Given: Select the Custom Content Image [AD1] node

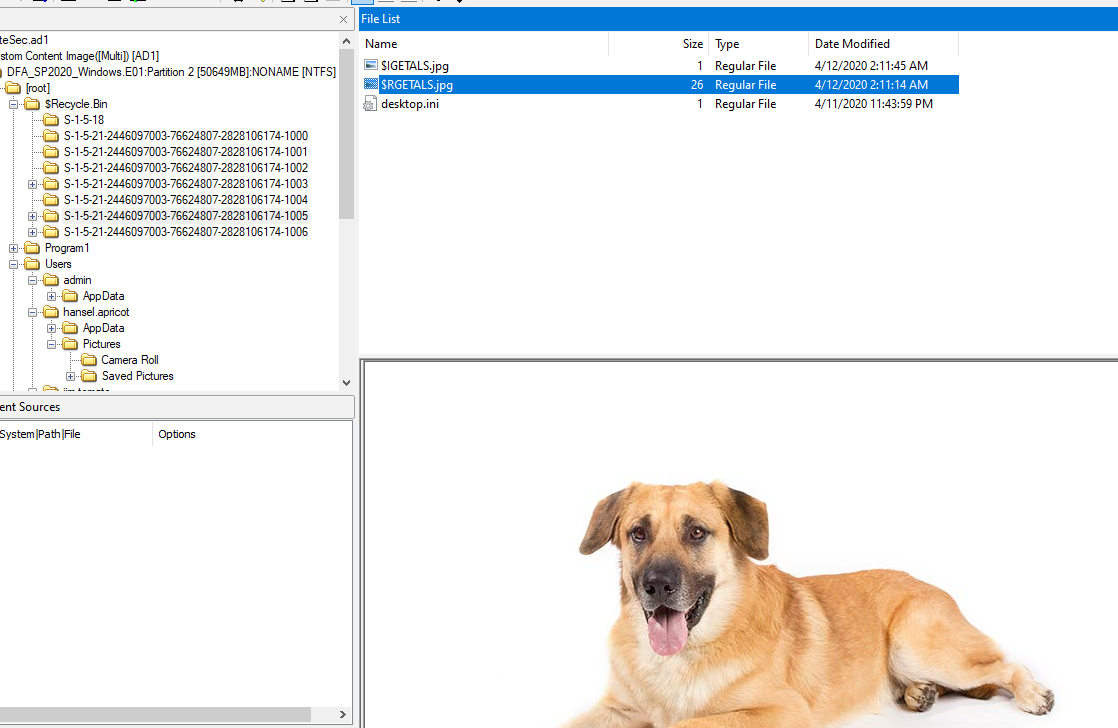Looking at the screenshot, I should tap(79, 56).
